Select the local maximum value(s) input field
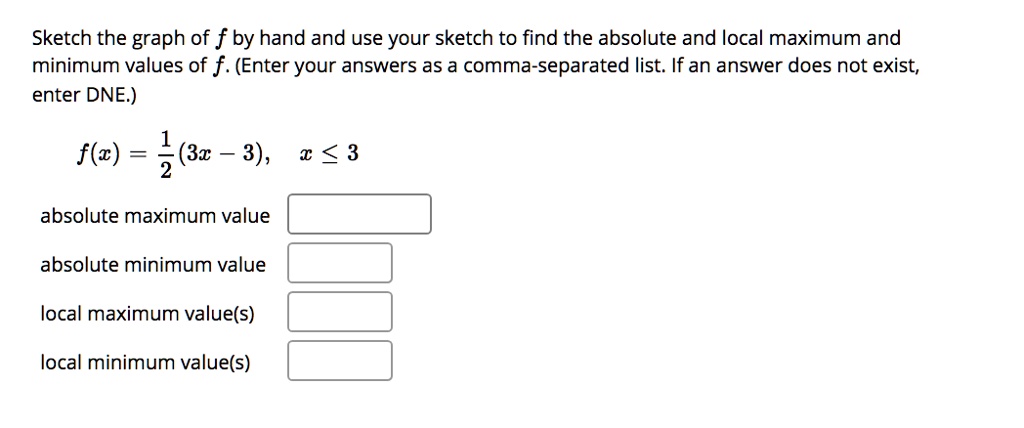 [340, 312]
